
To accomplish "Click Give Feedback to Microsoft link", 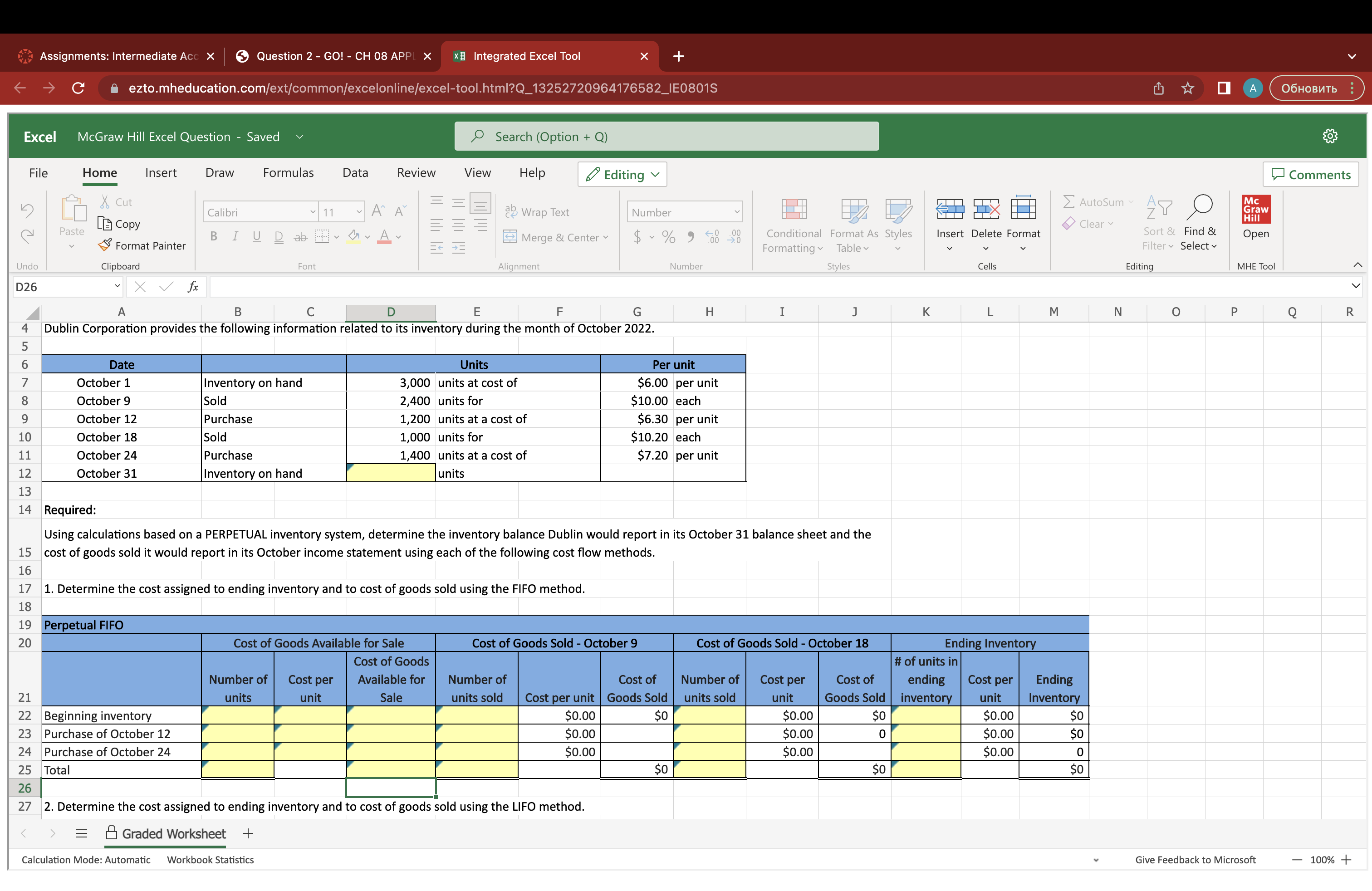I will click(x=1195, y=859).
